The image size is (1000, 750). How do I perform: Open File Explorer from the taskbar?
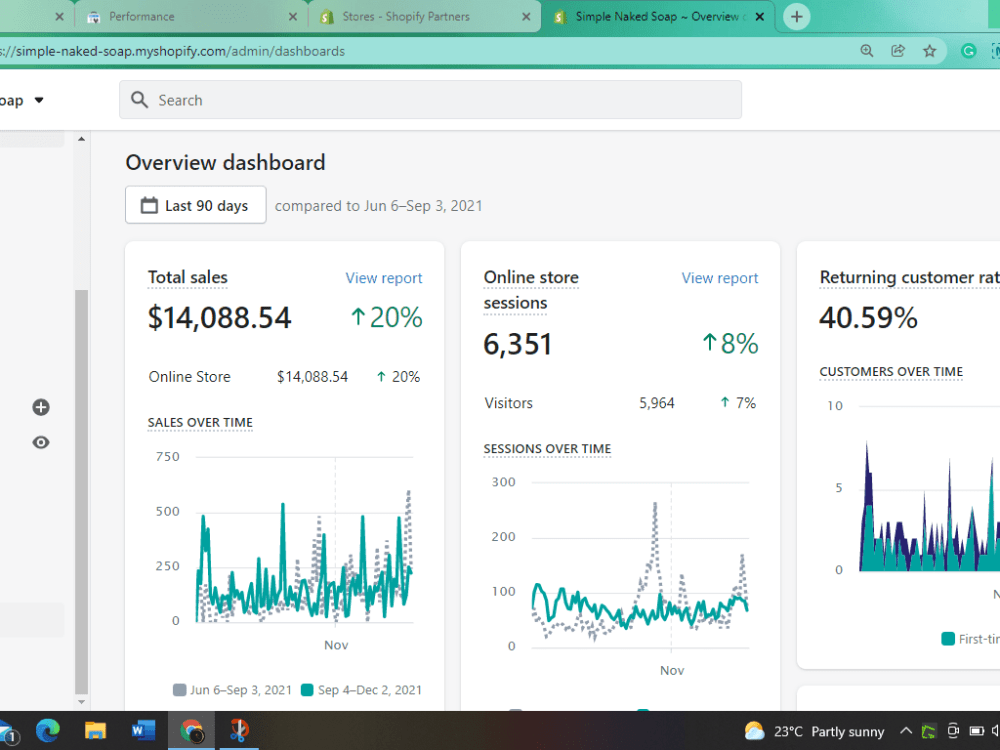(96, 730)
